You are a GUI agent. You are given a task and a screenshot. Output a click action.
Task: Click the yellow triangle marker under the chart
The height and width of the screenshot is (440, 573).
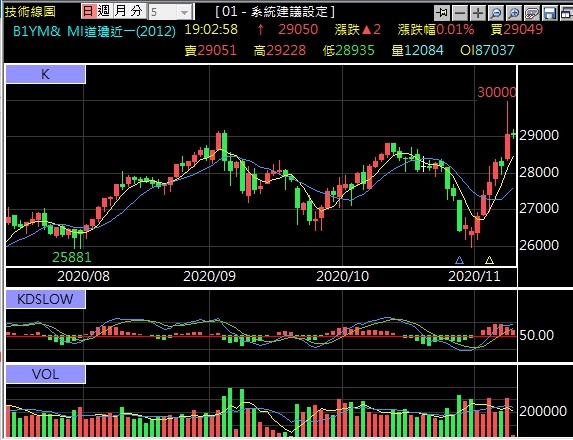[x=489, y=260]
